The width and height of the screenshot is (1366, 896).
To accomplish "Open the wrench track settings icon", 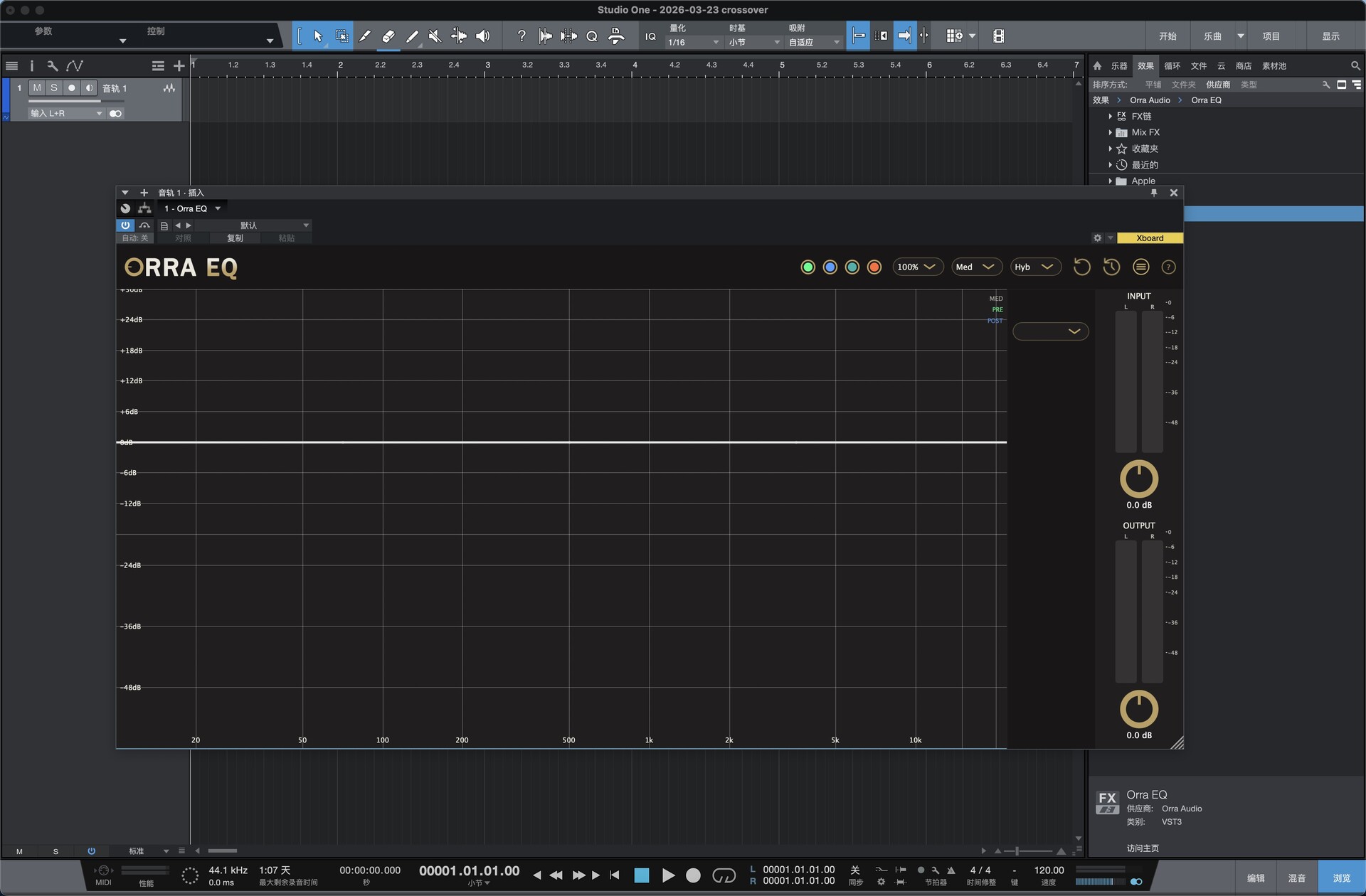I will (53, 66).
